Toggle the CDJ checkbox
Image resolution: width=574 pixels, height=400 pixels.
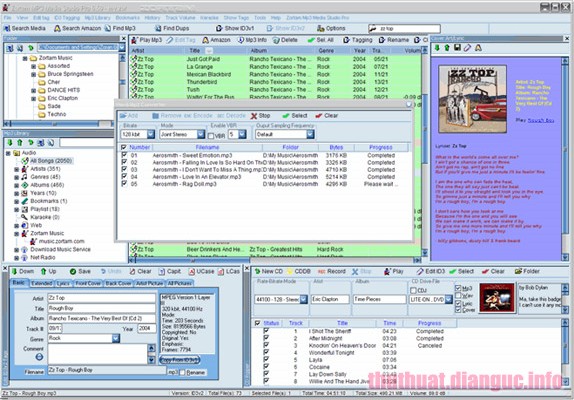point(414,290)
